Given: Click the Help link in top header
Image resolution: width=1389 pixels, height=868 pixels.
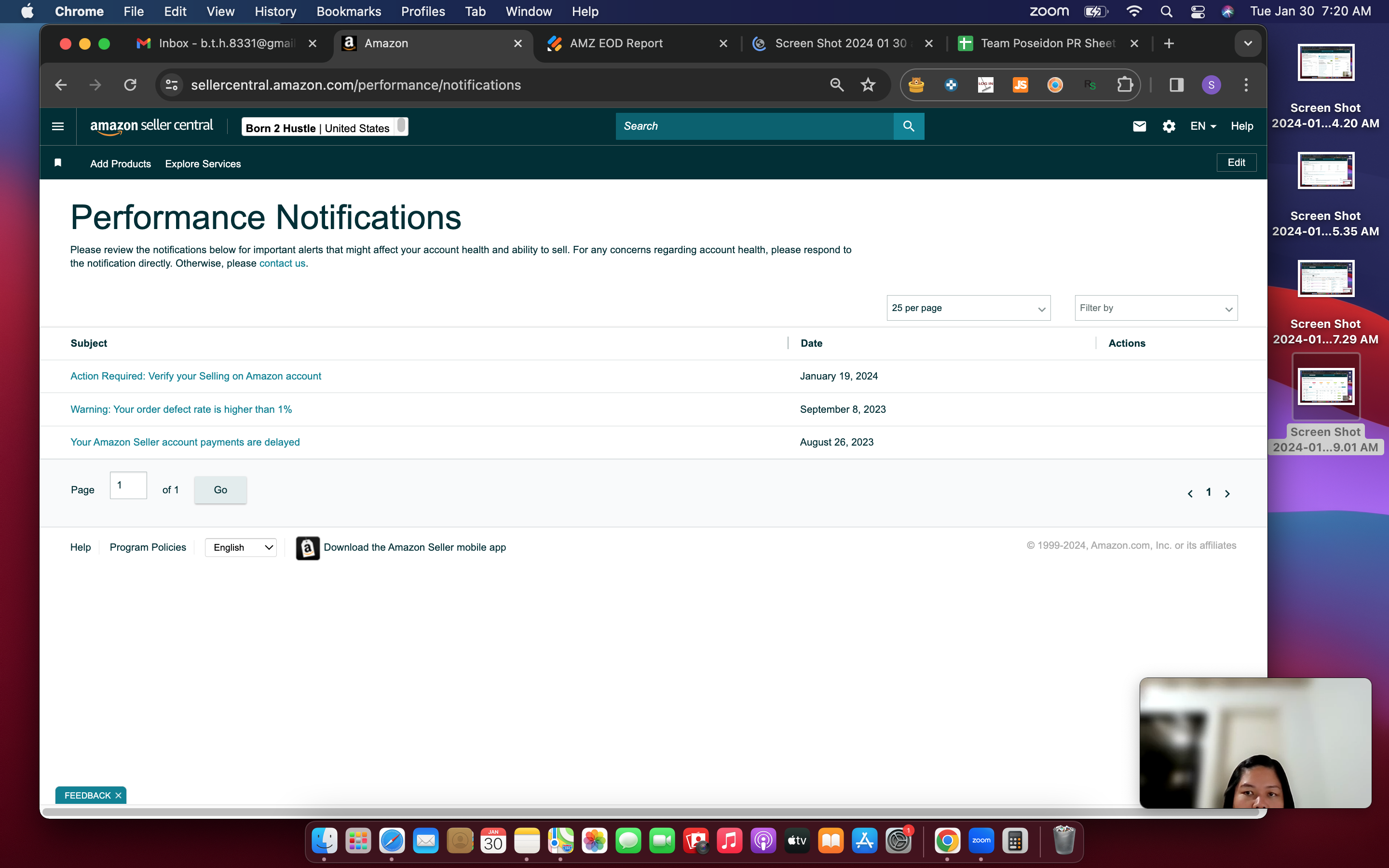Looking at the screenshot, I should point(1241,126).
